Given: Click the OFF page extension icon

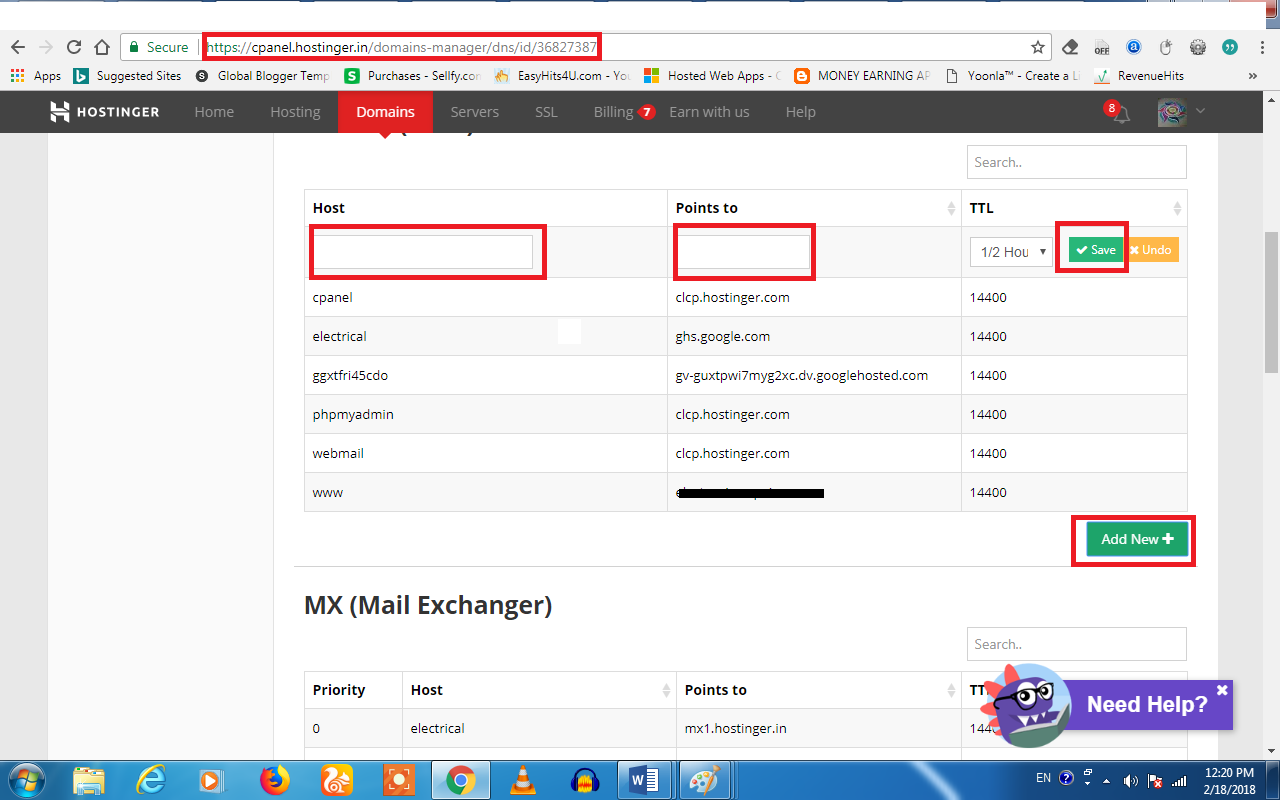Looking at the screenshot, I should coord(1101,47).
